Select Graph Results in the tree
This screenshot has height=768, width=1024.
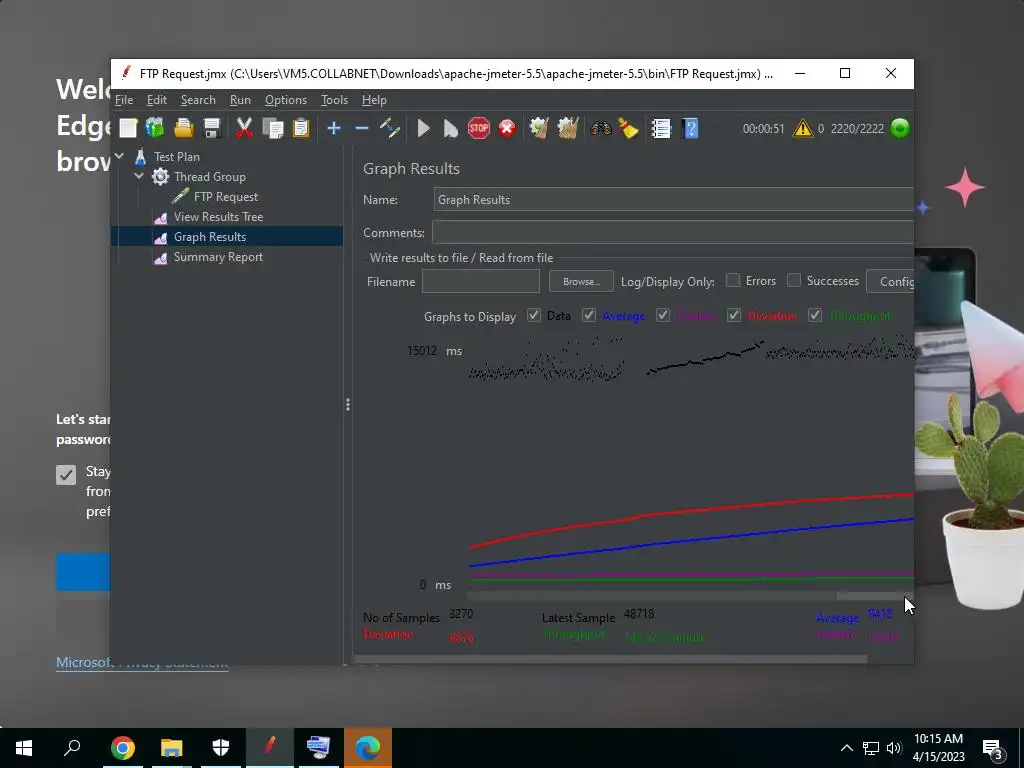[210, 236]
